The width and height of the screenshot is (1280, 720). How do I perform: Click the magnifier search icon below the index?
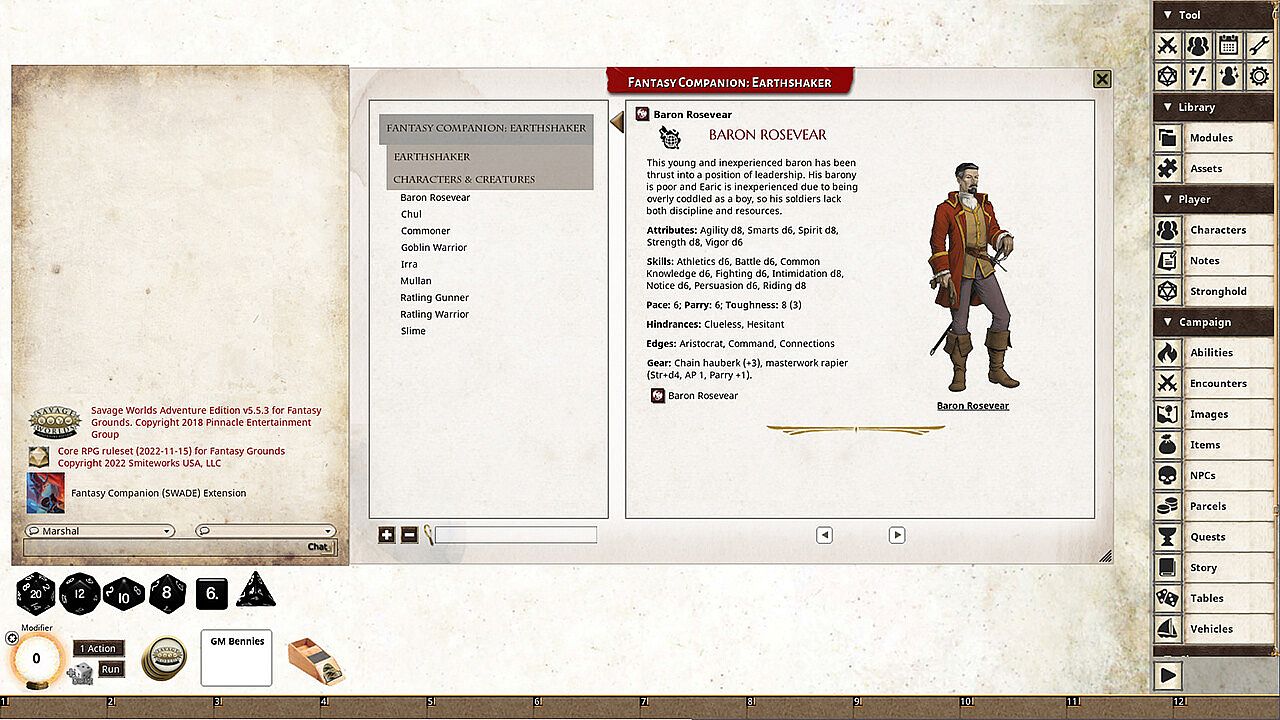(428, 535)
